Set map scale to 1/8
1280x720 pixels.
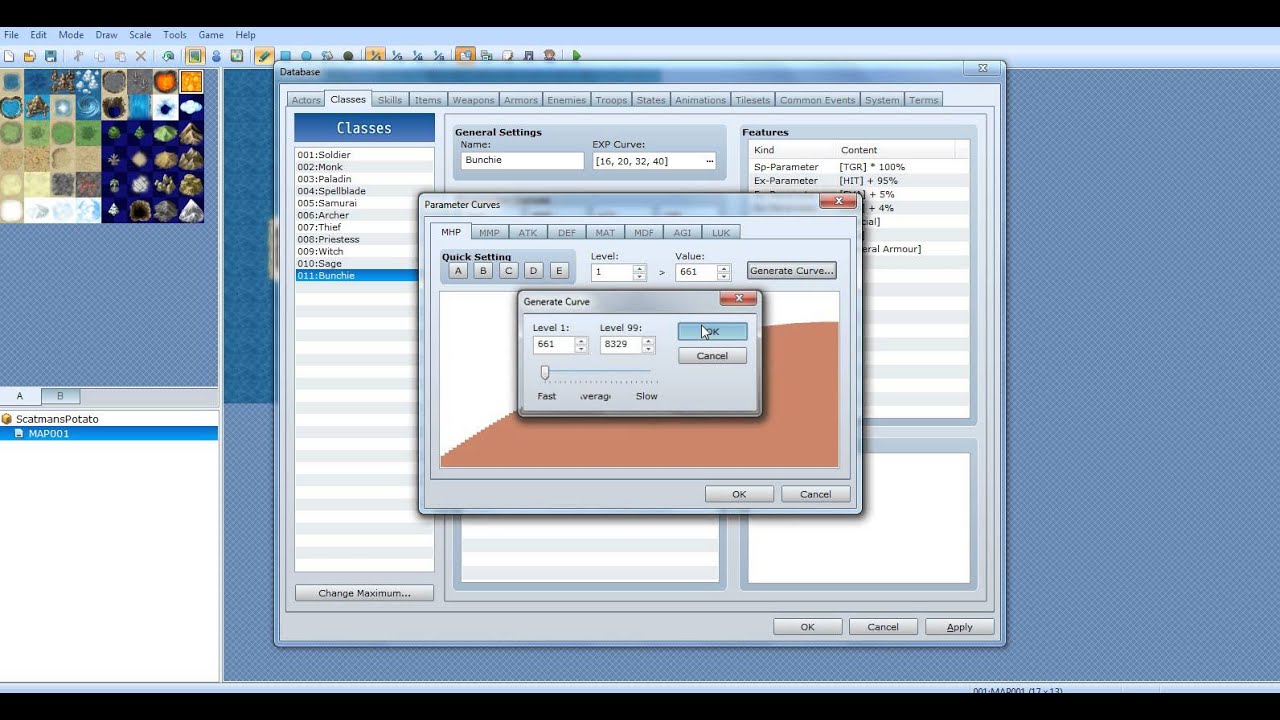tap(438, 56)
